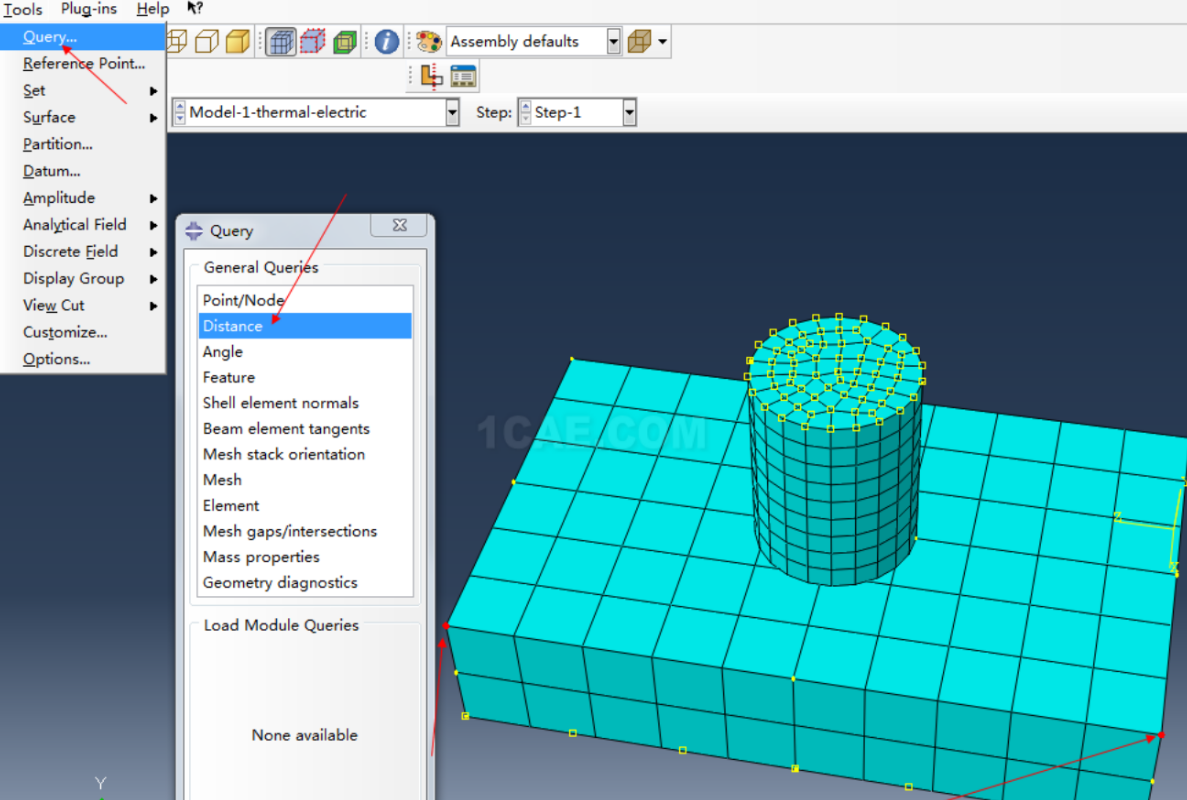
Task: Choose Reference Point... in the Tools menu
Action: click(83, 64)
